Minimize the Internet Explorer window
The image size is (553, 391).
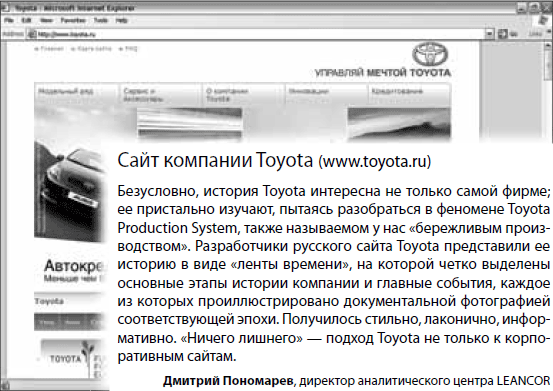(x=523, y=8)
